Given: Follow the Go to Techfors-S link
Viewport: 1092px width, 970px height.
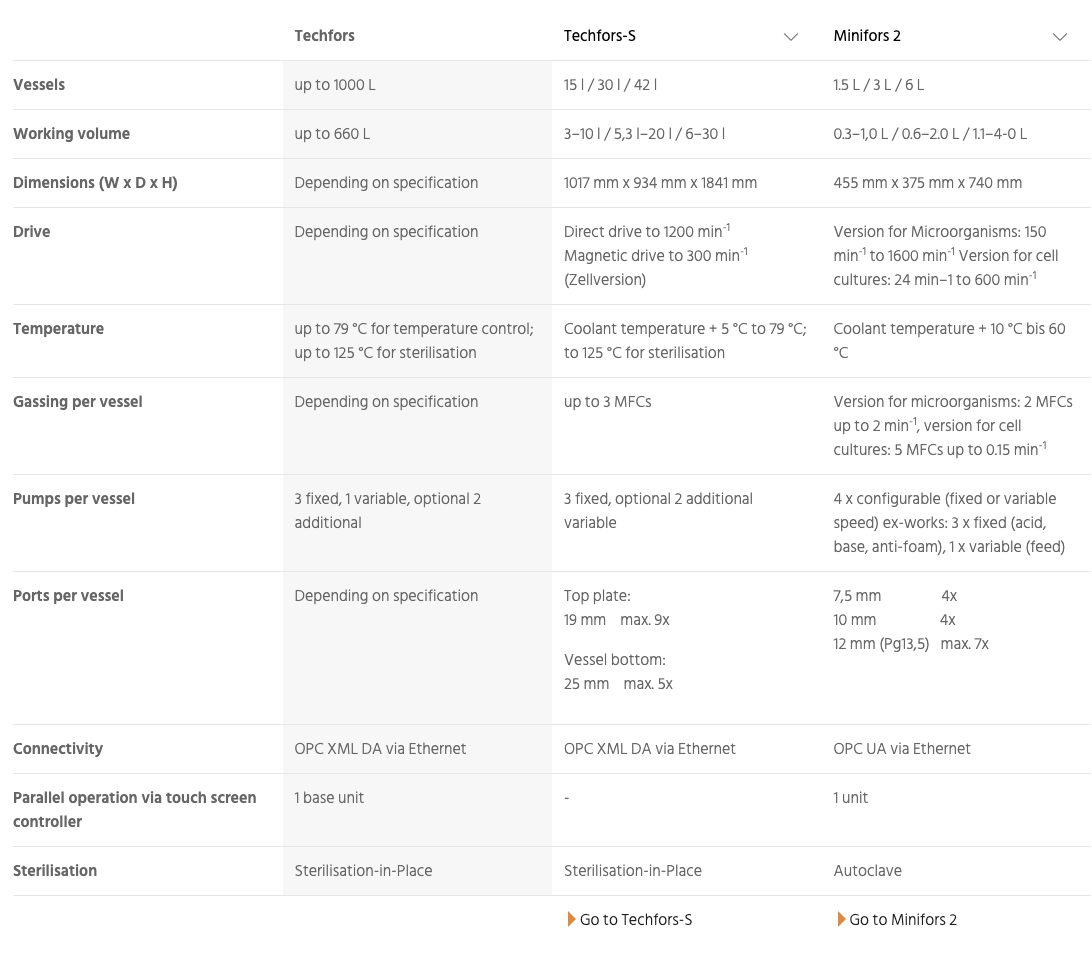Looking at the screenshot, I should tap(636, 919).
